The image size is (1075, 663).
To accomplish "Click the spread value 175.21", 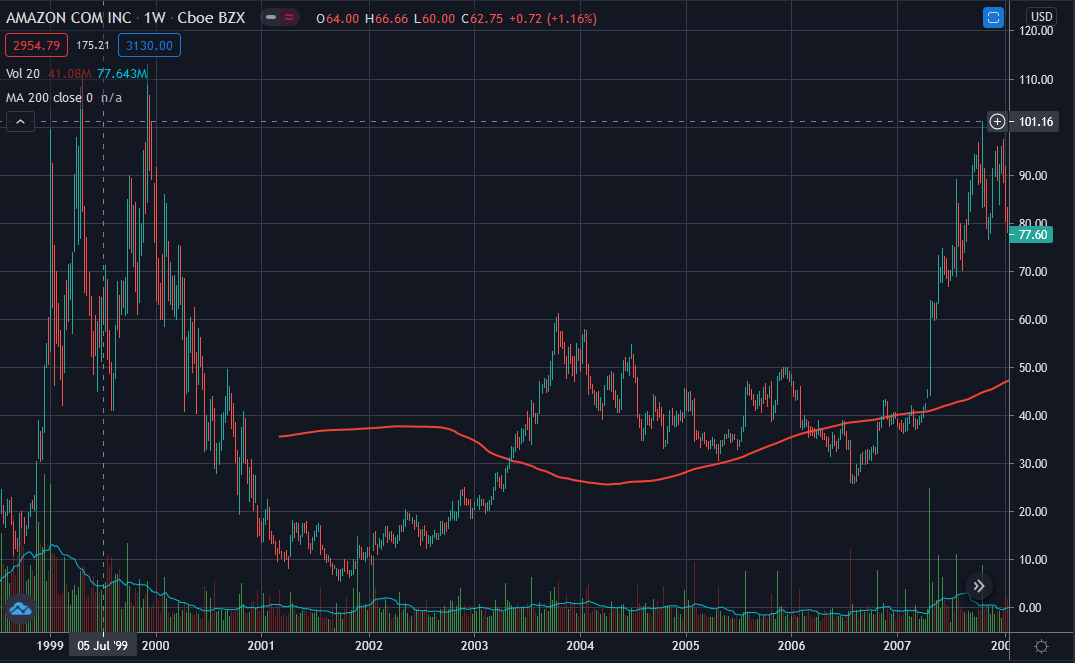I will click(93, 45).
